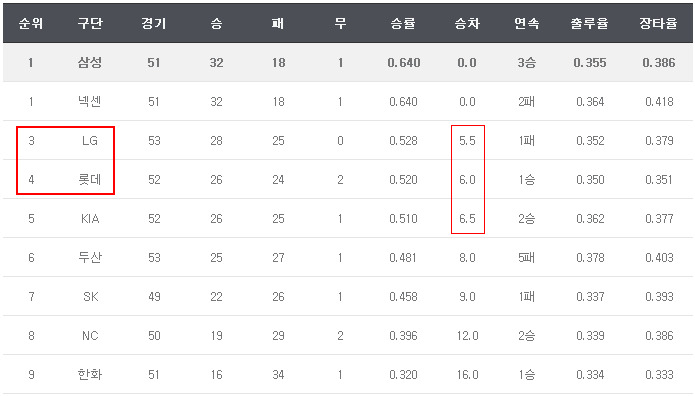
Task: Open the 삼성 team name
Action: [x=90, y=63]
